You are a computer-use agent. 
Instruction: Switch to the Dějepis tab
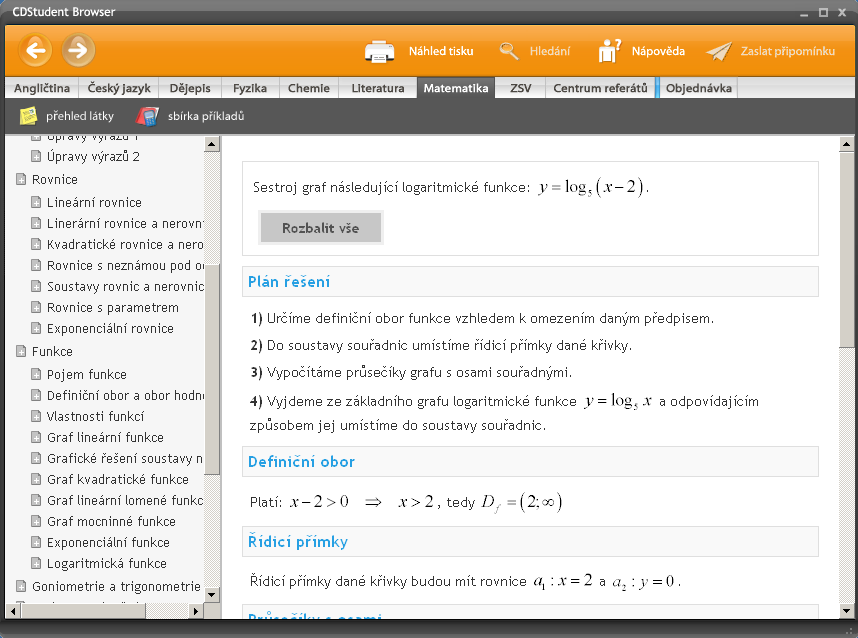point(190,88)
